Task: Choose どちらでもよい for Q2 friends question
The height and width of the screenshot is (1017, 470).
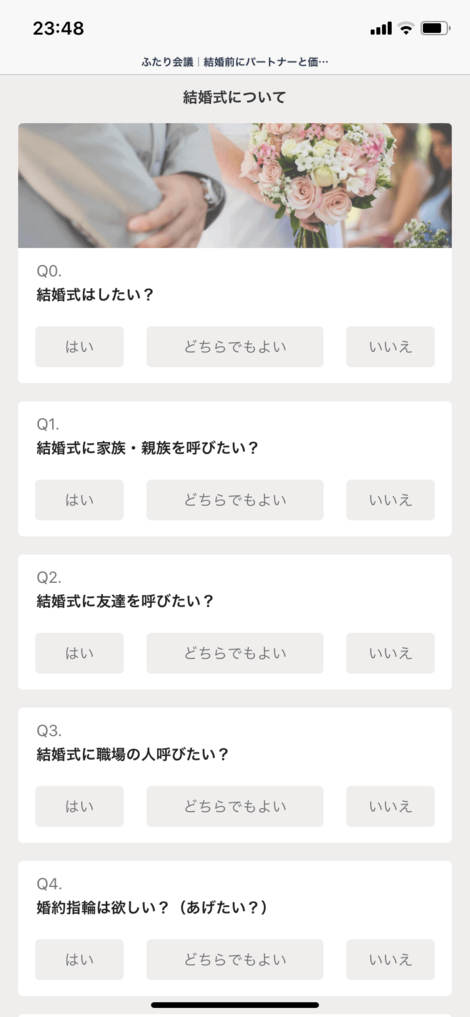Action: pos(235,653)
